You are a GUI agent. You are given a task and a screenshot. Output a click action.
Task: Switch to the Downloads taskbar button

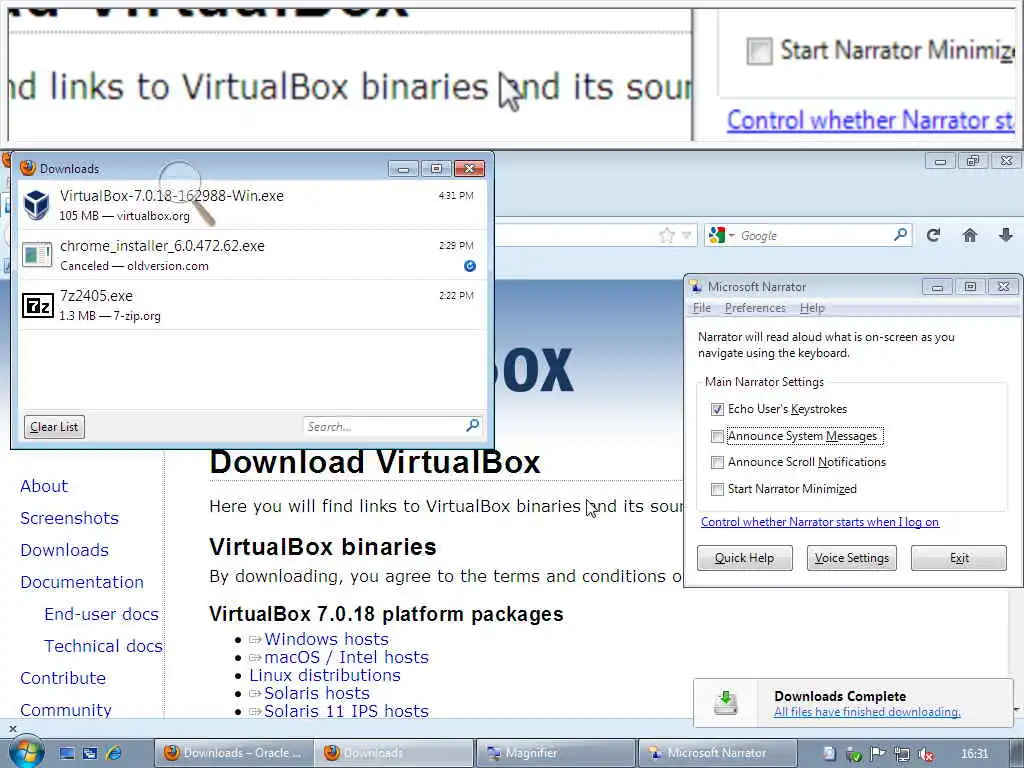click(393, 753)
